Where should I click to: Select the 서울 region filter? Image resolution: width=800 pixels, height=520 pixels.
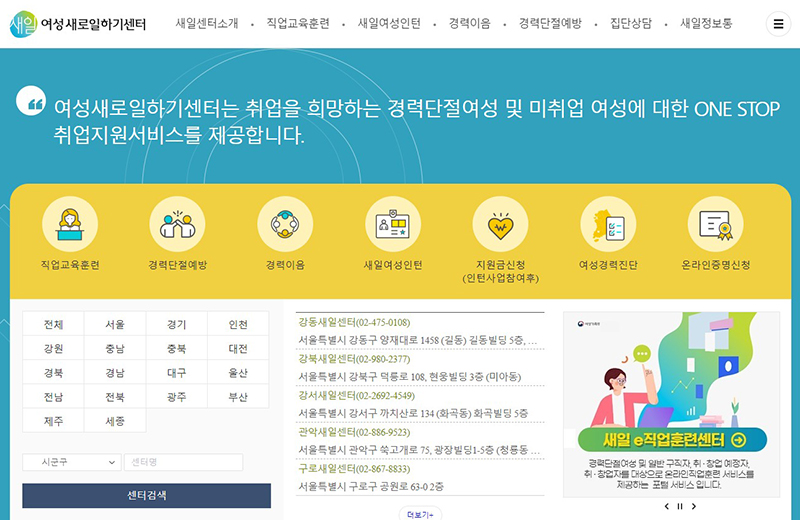115,324
